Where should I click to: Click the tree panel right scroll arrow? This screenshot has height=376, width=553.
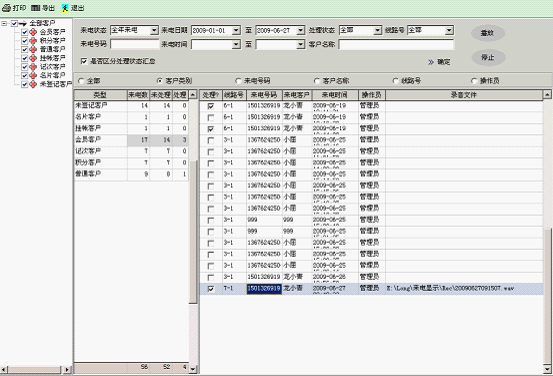pos(67,370)
